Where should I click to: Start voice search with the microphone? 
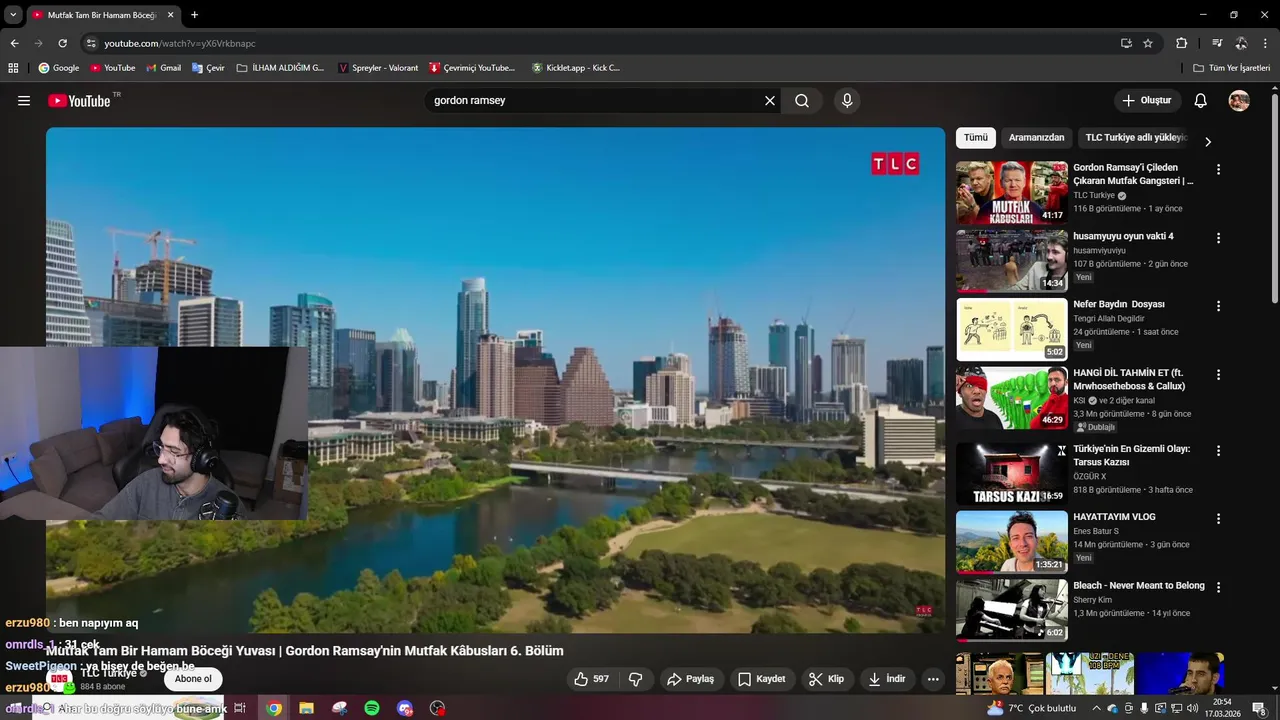click(847, 101)
